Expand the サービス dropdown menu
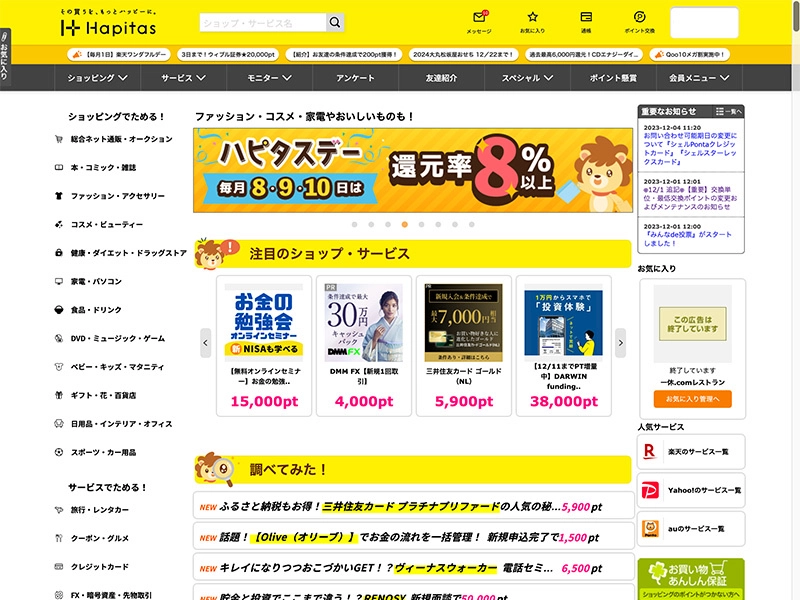Viewport: 800px width, 600px height. pos(184,78)
